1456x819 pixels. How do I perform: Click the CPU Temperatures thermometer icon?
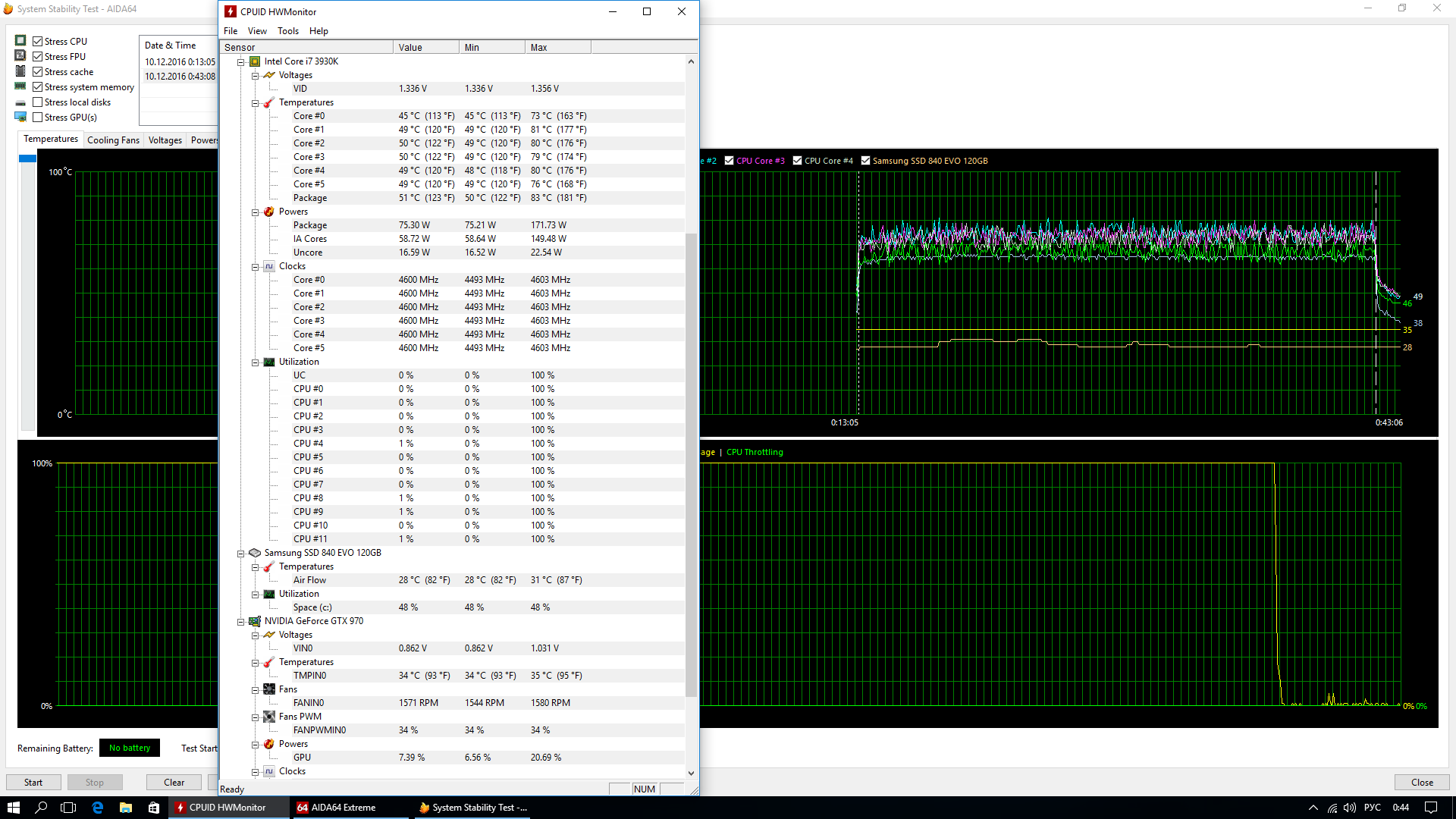click(269, 102)
